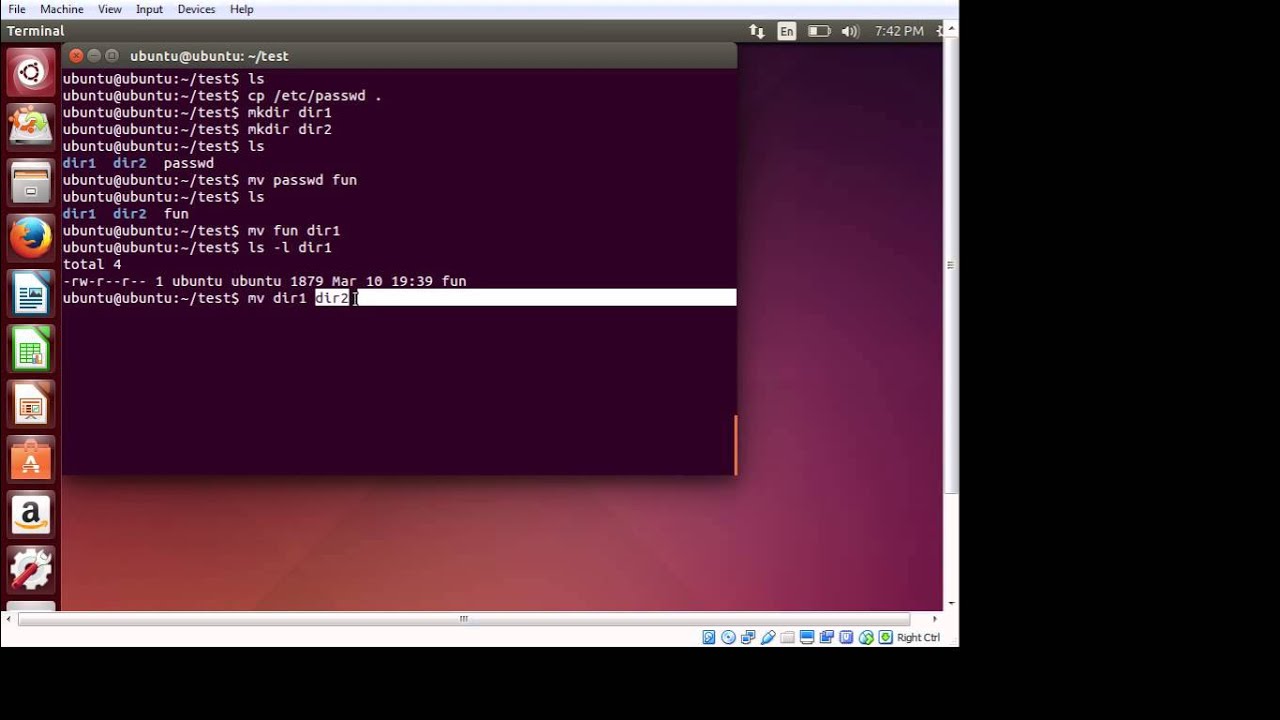Click the 'ls -l dir1' command
The image size is (1280, 720).
[x=289, y=247]
